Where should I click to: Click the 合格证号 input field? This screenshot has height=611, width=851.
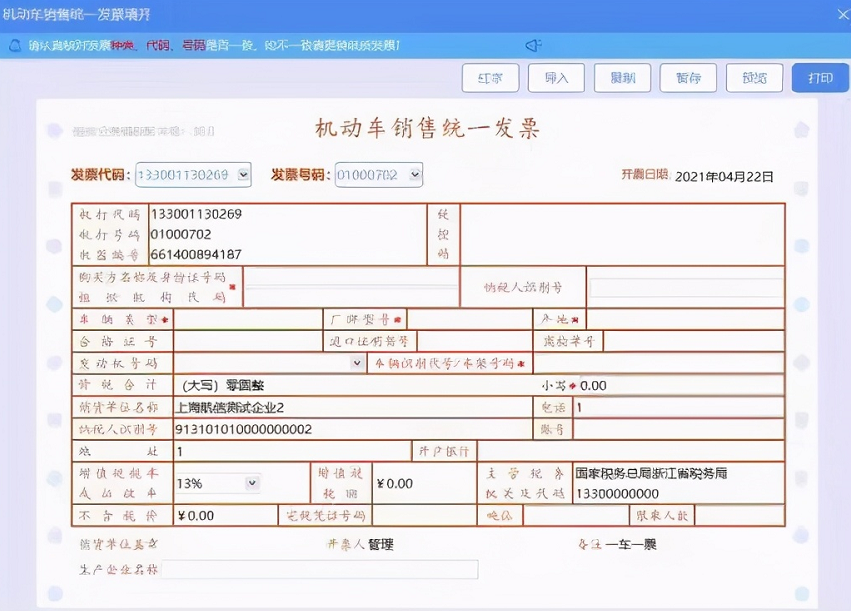tap(249, 341)
